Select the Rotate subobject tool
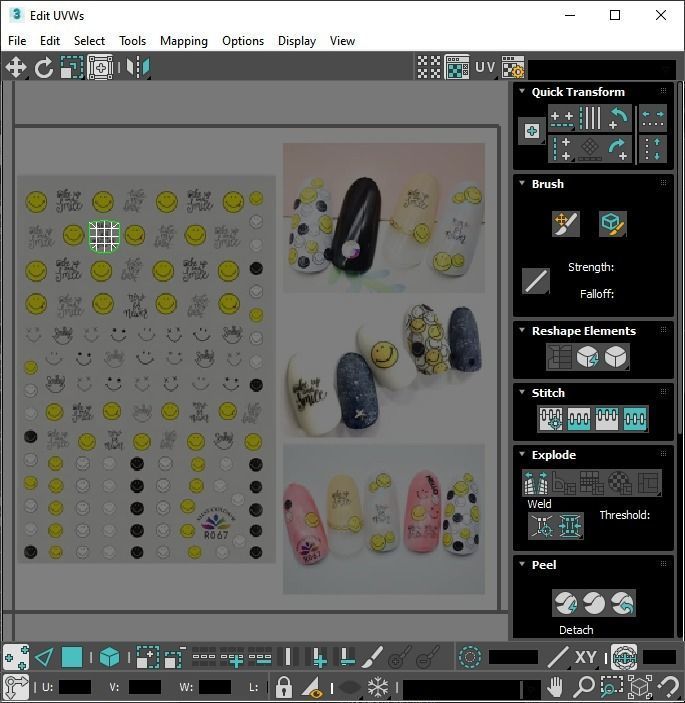Screen dimensions: 685x703 point(44,68)
